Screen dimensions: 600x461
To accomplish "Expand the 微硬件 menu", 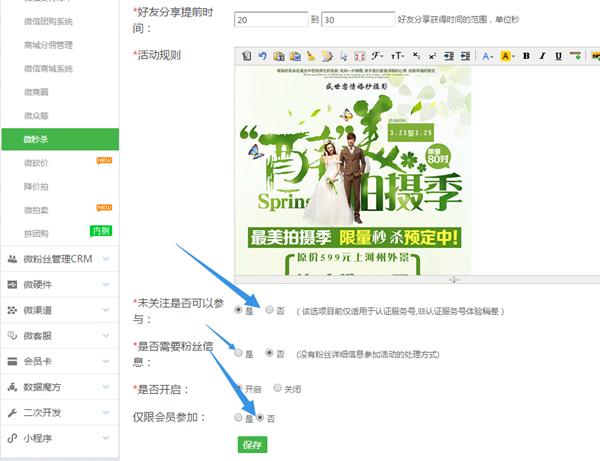I will (60, 285).
